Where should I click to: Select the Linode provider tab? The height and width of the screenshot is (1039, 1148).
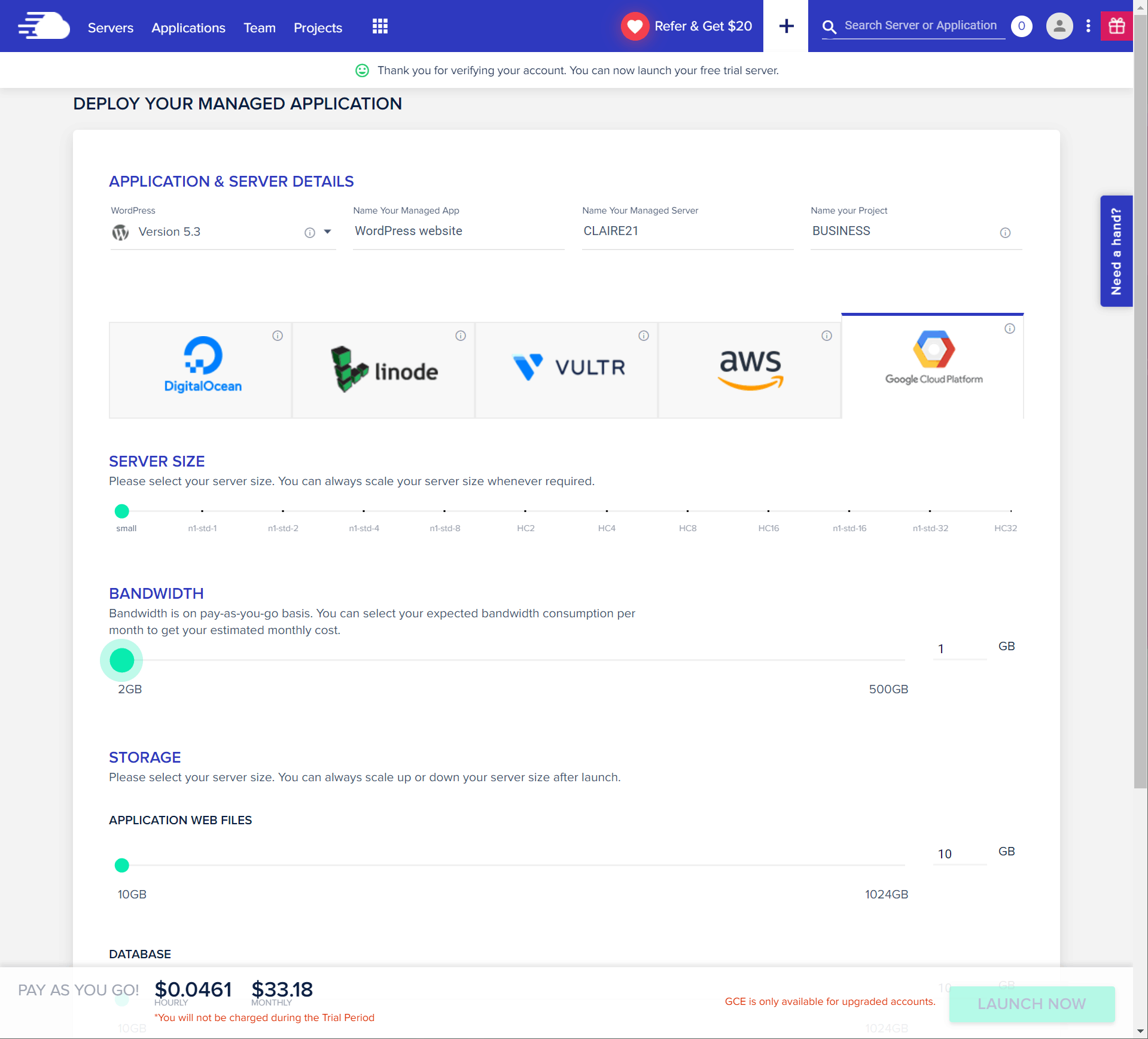(383, 370)
